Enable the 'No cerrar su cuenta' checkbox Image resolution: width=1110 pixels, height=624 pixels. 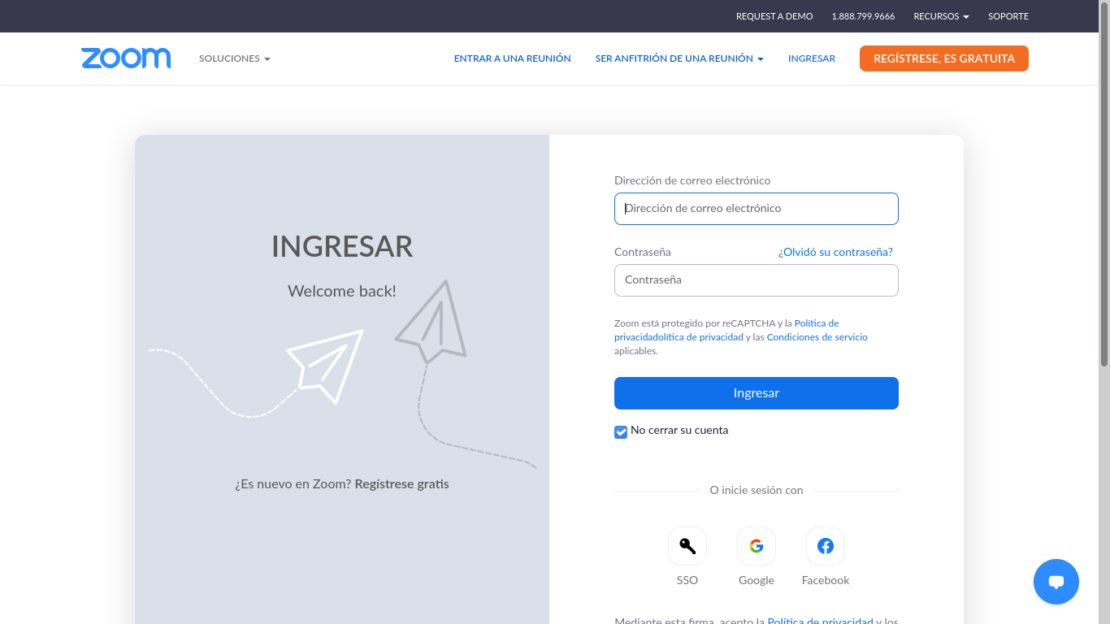(620, 431)
